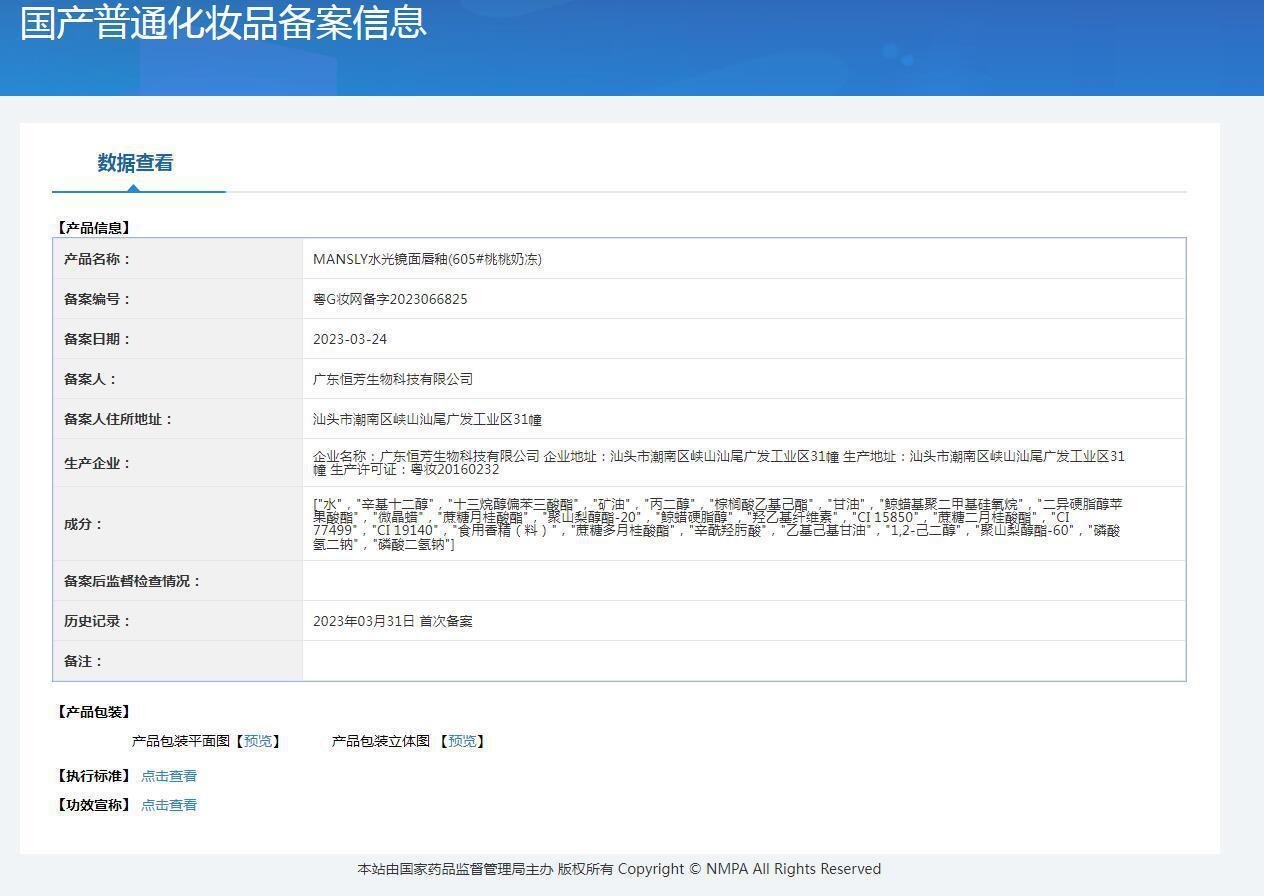Click the 历史记录 row label
The height and width of the screenshot is (896, 1264).
(97, 621)
